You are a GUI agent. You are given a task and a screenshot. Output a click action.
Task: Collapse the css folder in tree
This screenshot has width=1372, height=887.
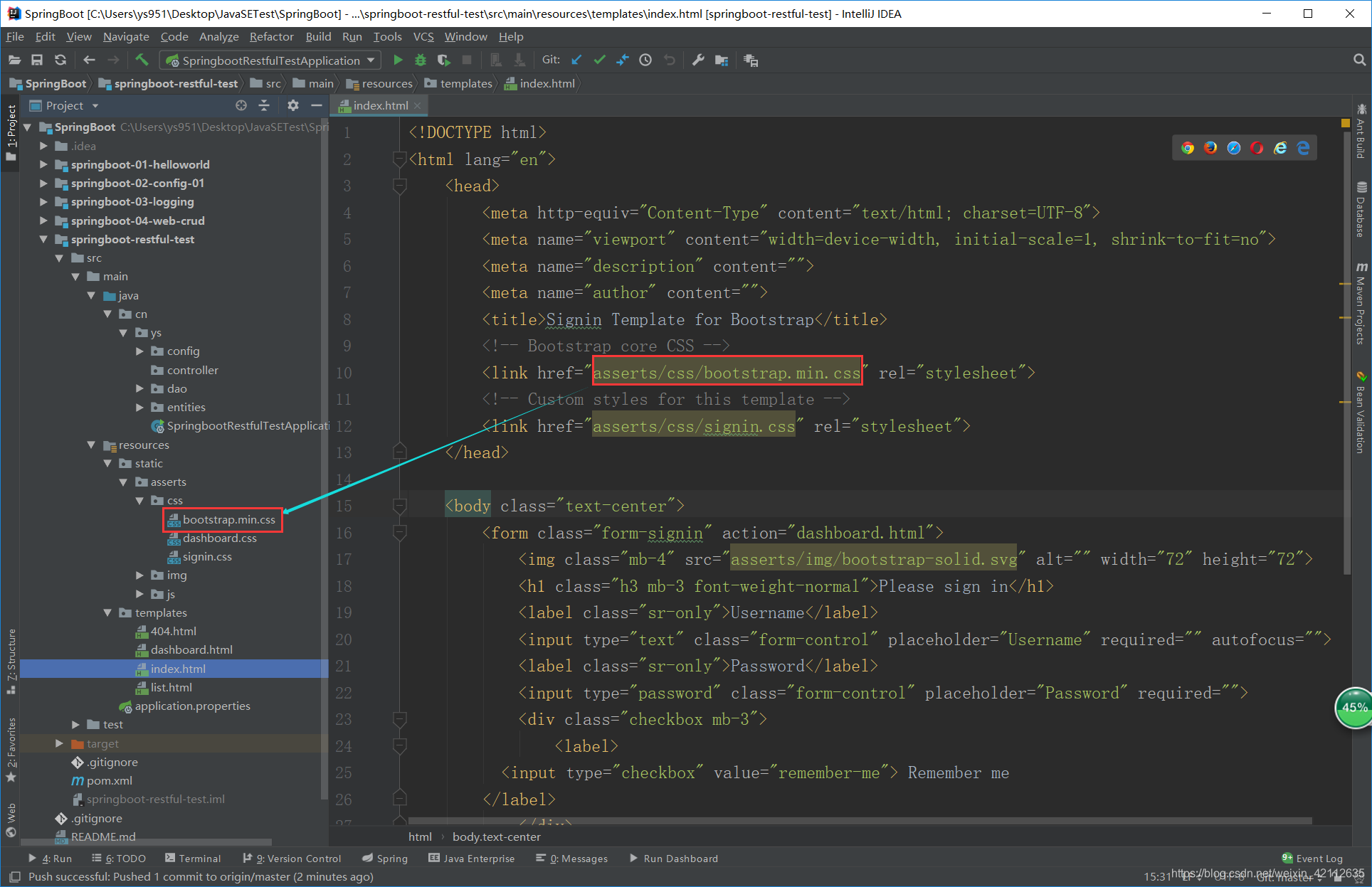140,501
